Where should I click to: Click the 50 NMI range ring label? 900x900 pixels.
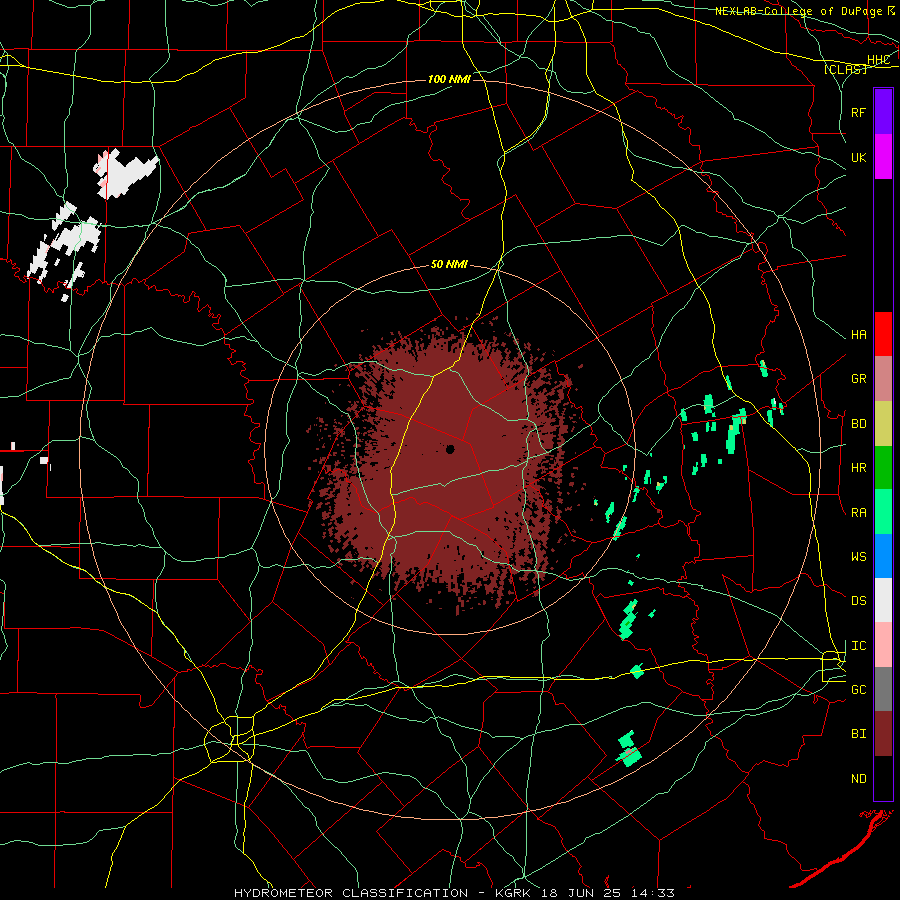(x=449, y=265)
